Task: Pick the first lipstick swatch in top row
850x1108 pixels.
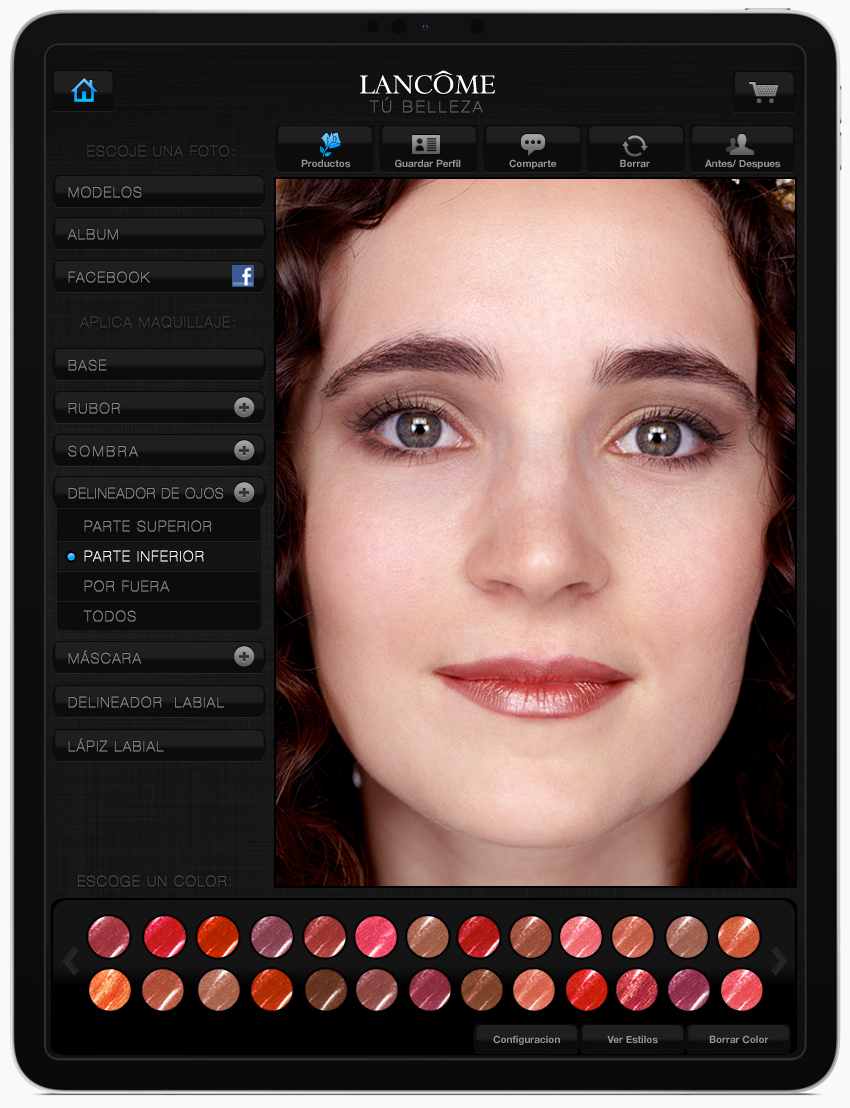Action: tap(109, 937)
